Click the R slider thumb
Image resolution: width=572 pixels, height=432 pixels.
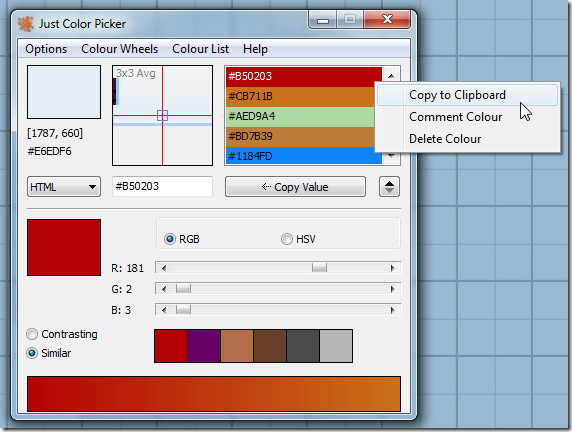(319, 268)
